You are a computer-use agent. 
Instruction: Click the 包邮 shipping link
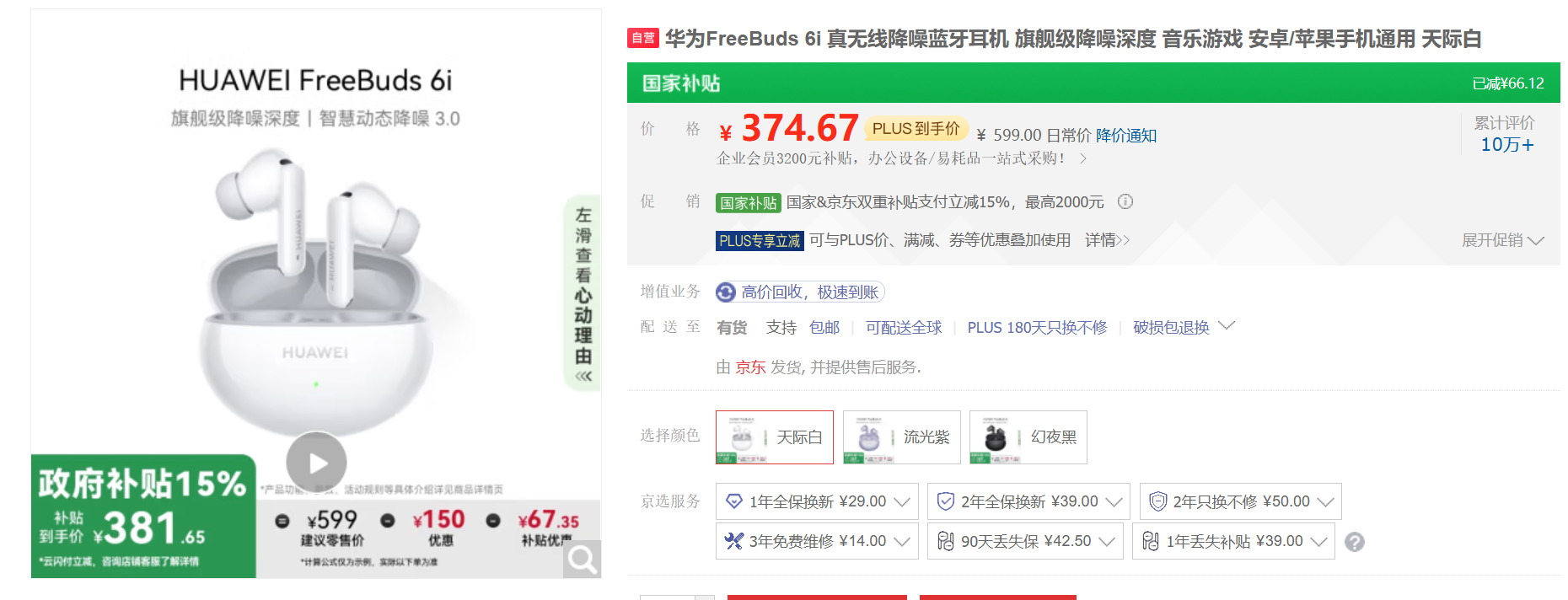point(824,328)
